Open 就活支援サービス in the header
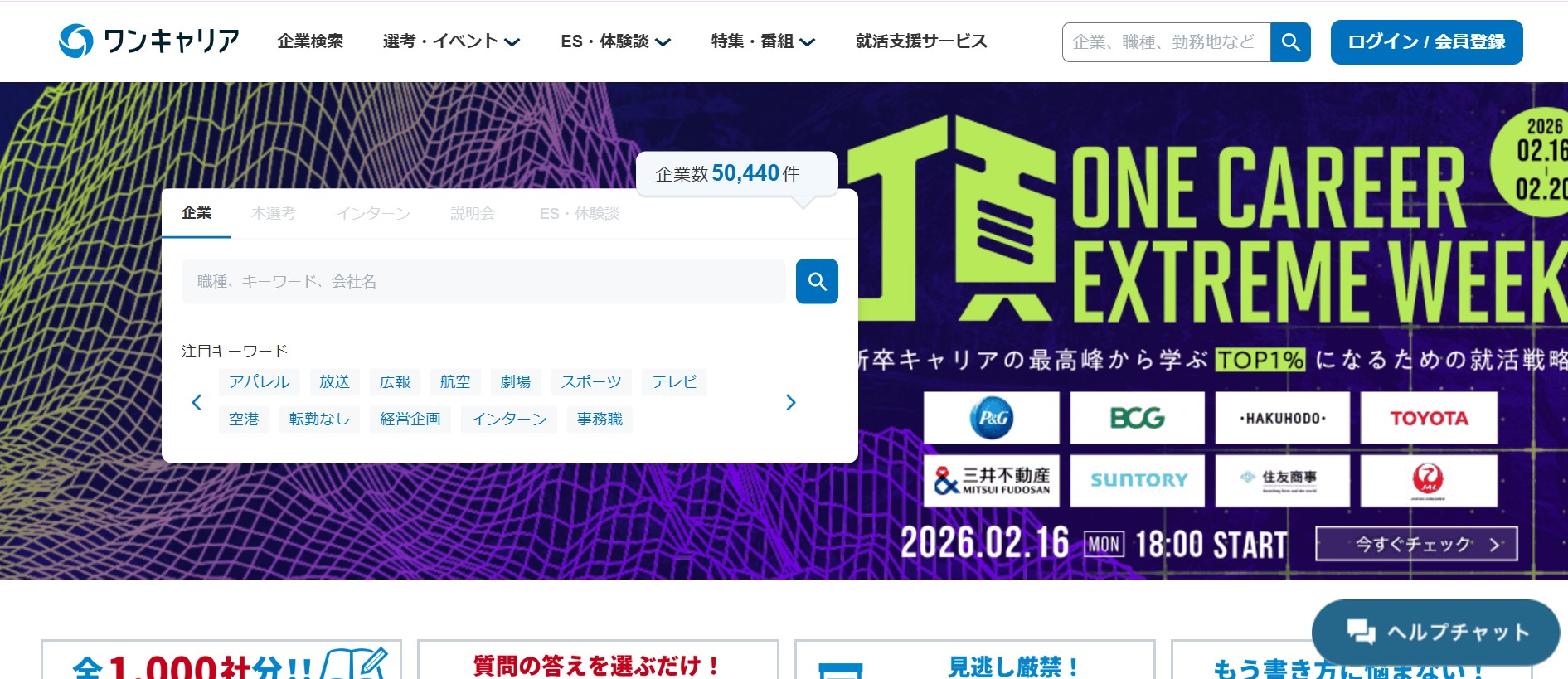The image size is (1568, 679). coord(921,41)
